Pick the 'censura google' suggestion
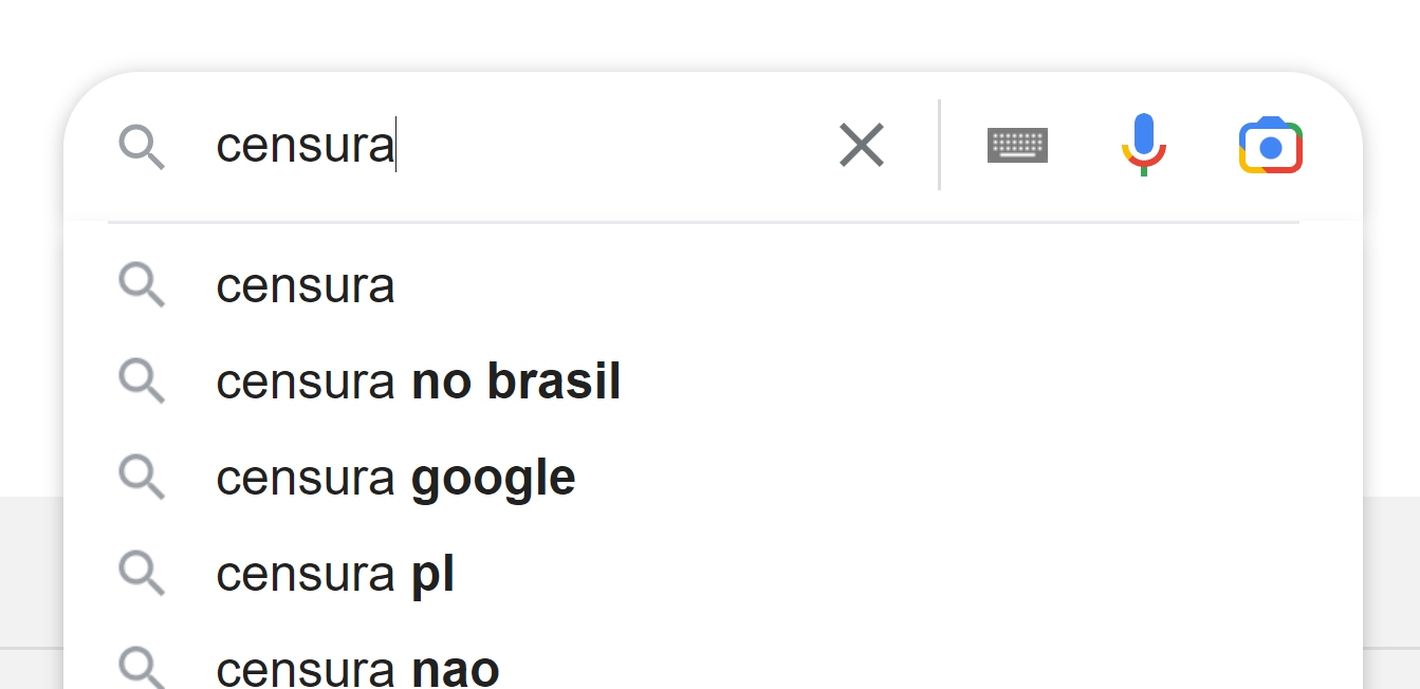The image size is (1420, 689). click(x=395, y=478)
